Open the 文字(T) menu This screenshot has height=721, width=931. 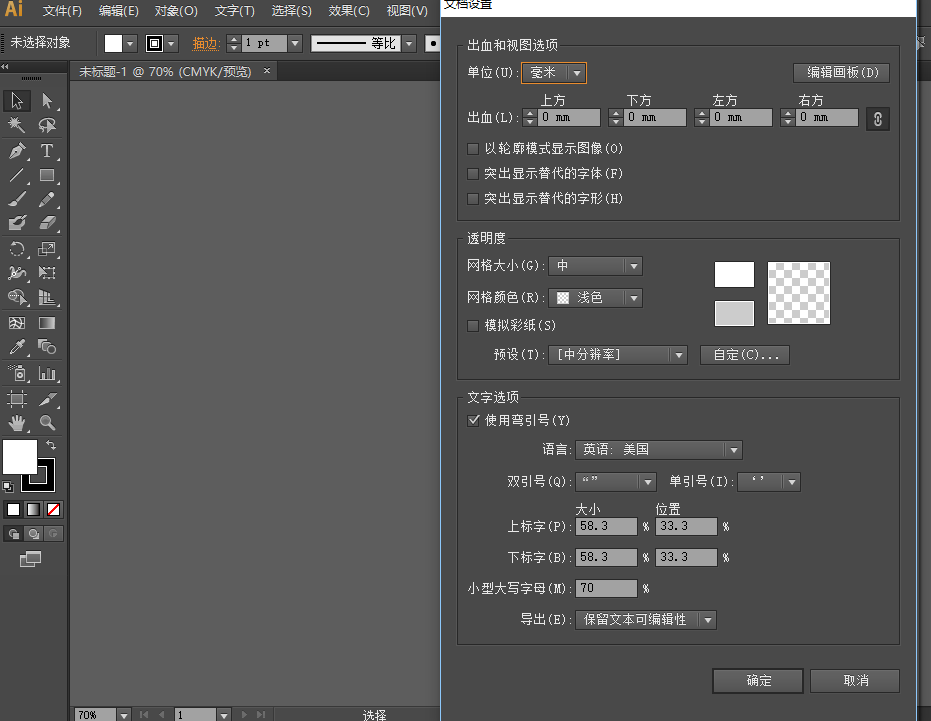tap(235, 11)
